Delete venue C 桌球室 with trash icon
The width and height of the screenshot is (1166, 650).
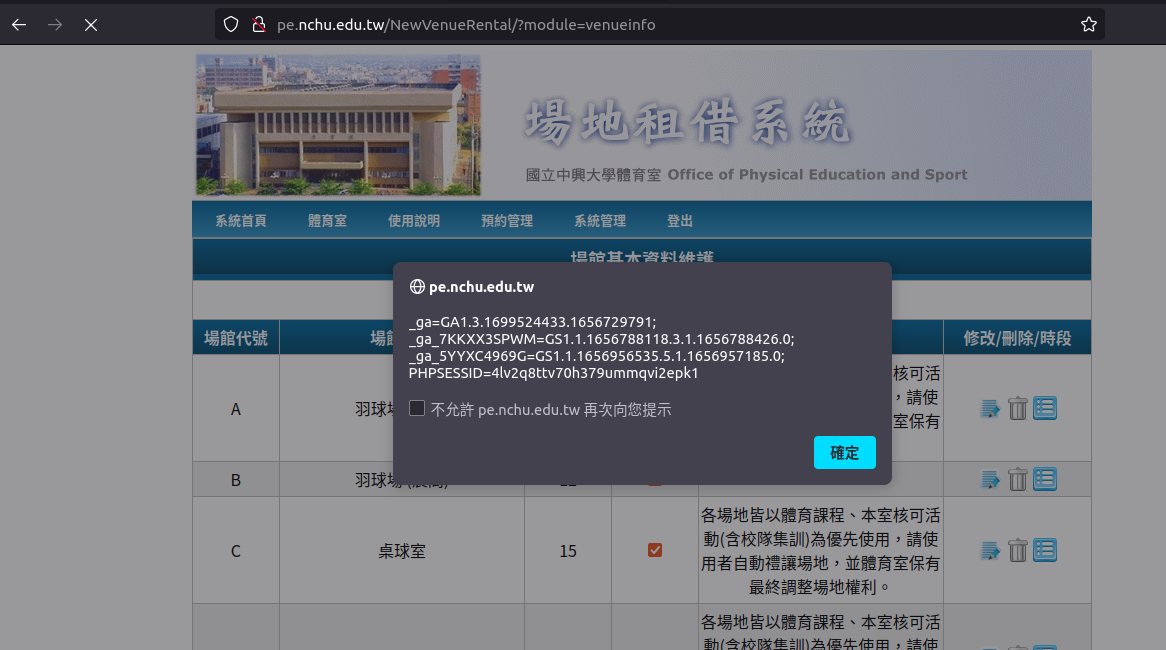click(1017, 550)
